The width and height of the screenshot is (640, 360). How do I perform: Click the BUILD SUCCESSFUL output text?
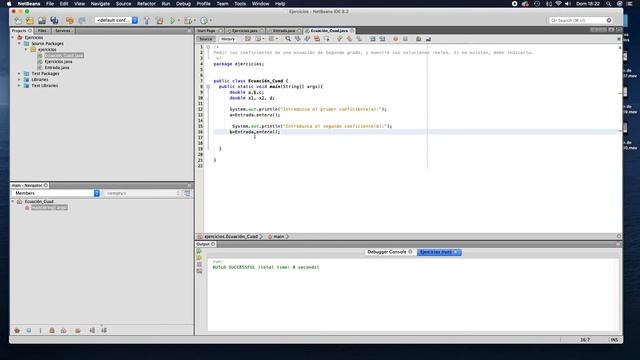(x=266, y=267)
